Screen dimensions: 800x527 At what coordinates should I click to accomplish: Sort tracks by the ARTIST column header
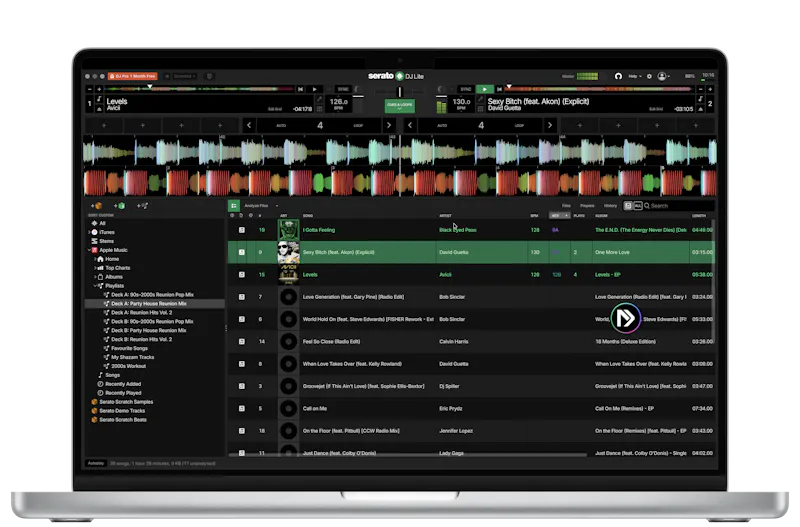click(x=445, y=216)
